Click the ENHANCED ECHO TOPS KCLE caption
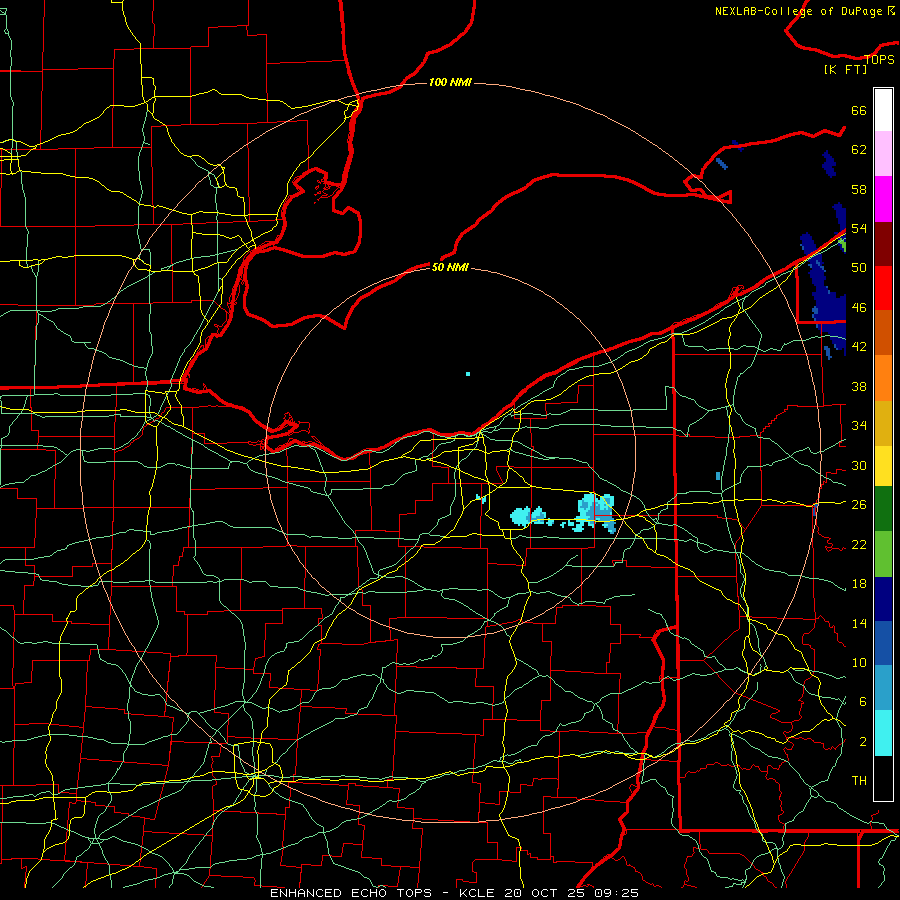900x900 pixels. (x=454, y=893)
